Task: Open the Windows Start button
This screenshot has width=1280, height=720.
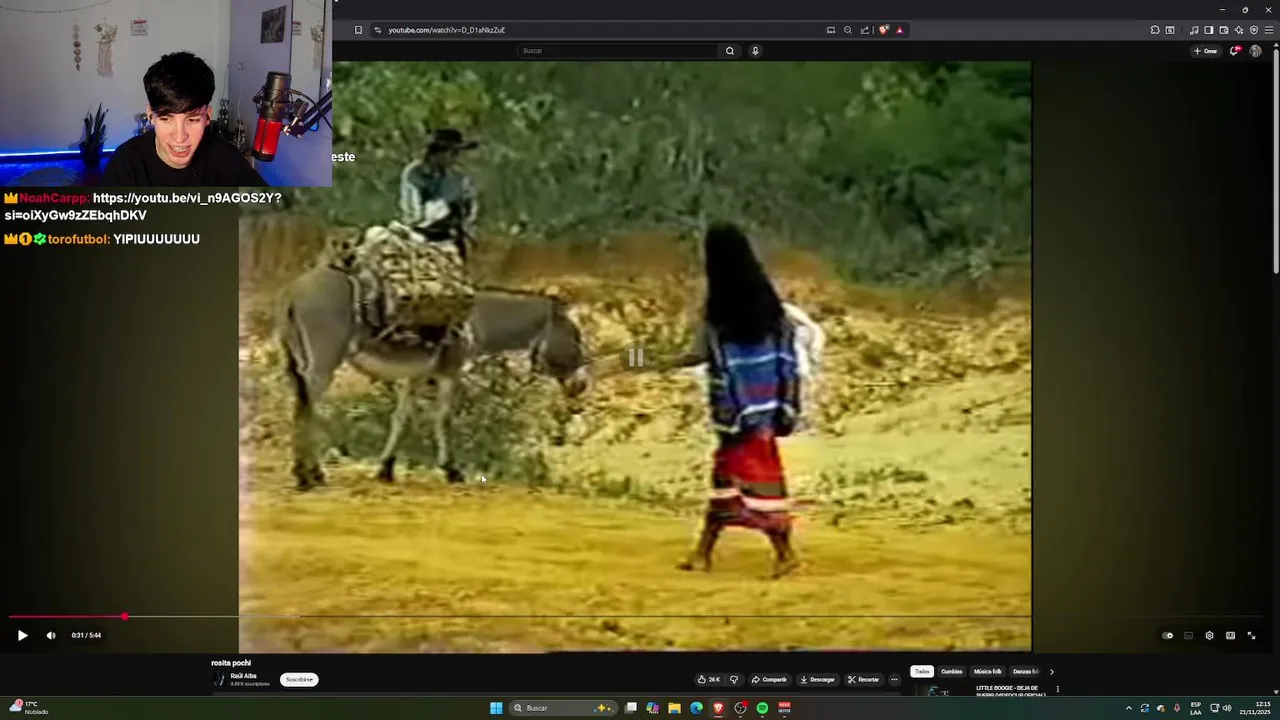Action: pos(496,708)
